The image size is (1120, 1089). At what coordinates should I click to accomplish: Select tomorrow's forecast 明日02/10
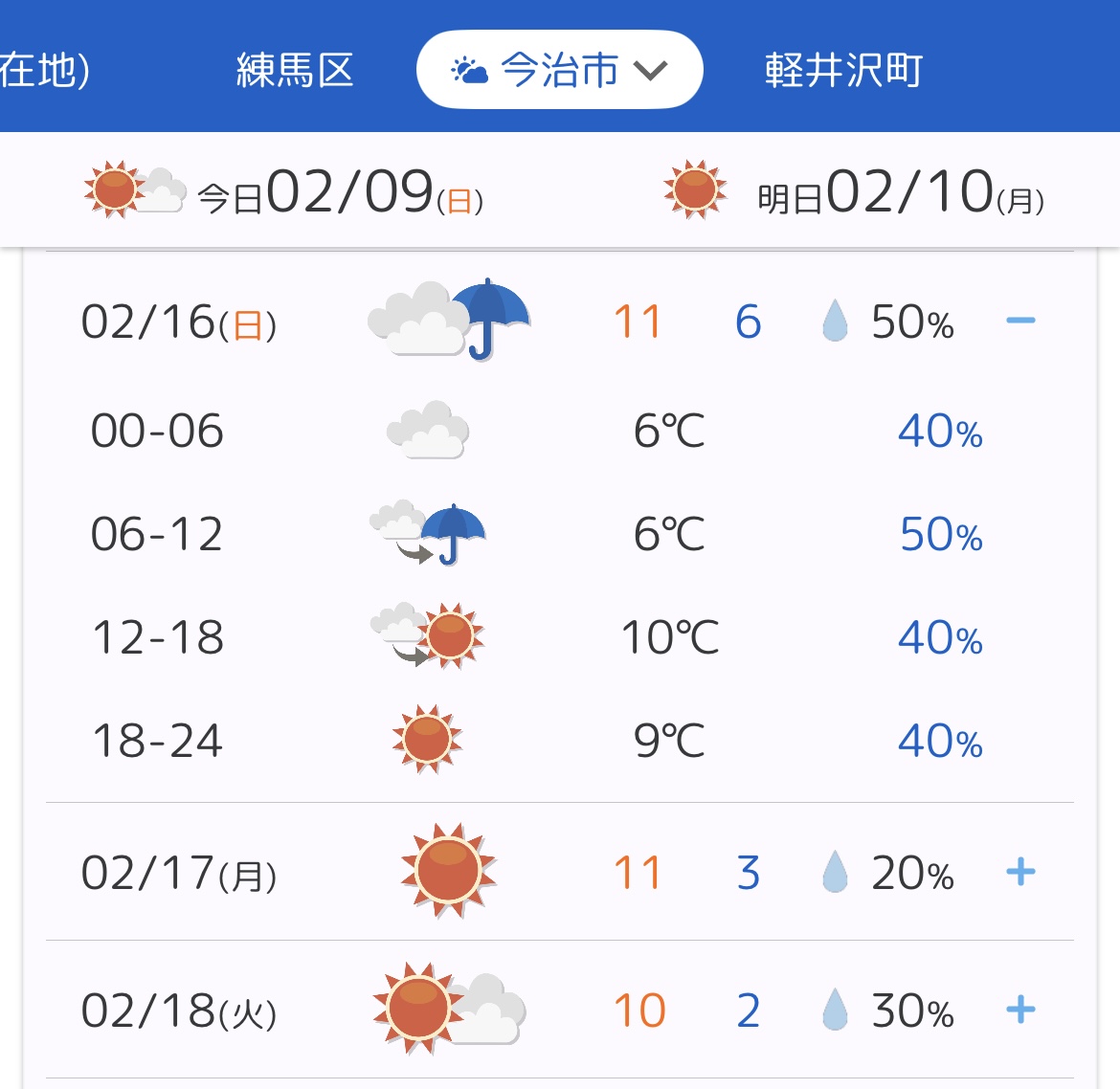click(854, 190)
